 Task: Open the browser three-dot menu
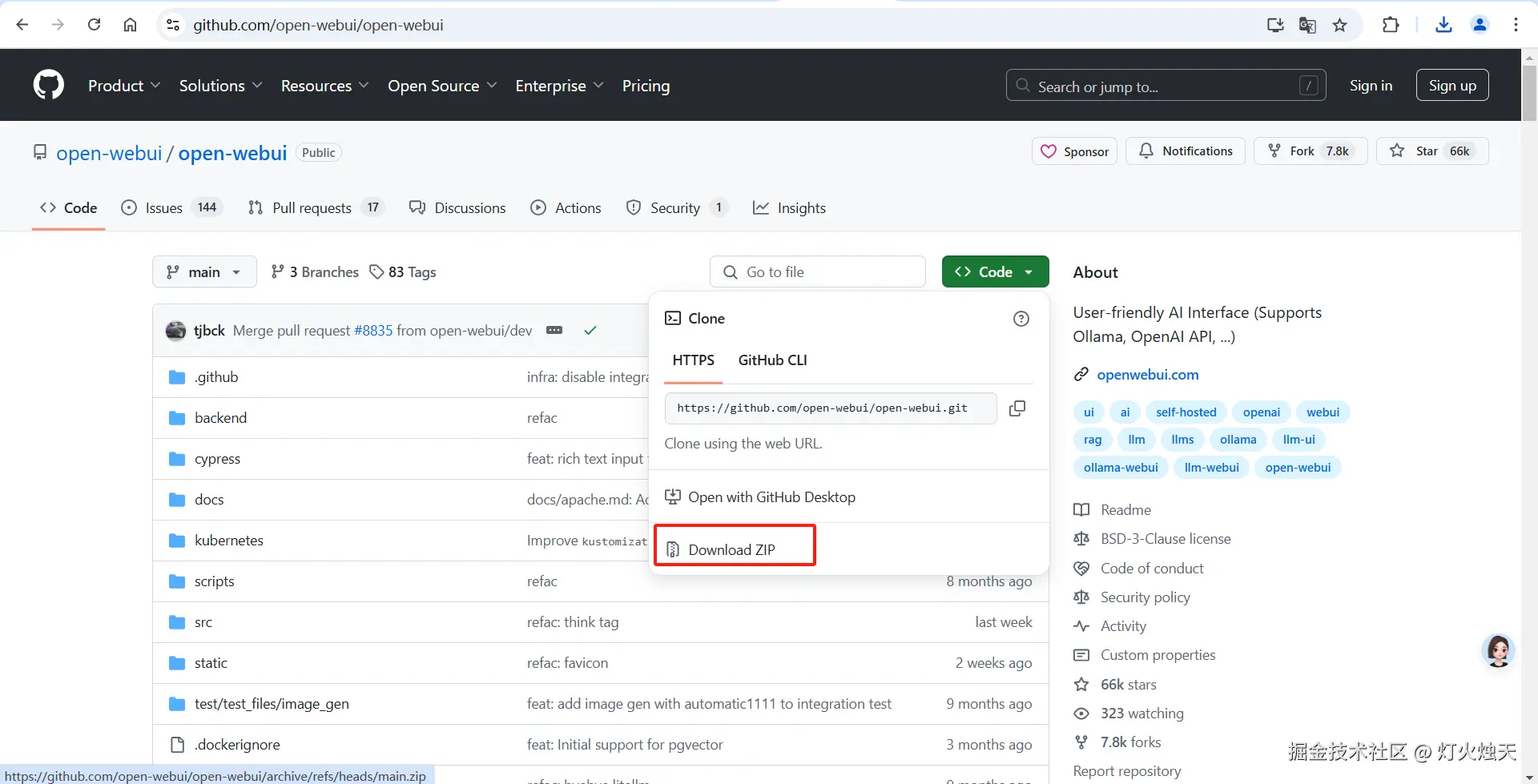(x=1516, y=25)
